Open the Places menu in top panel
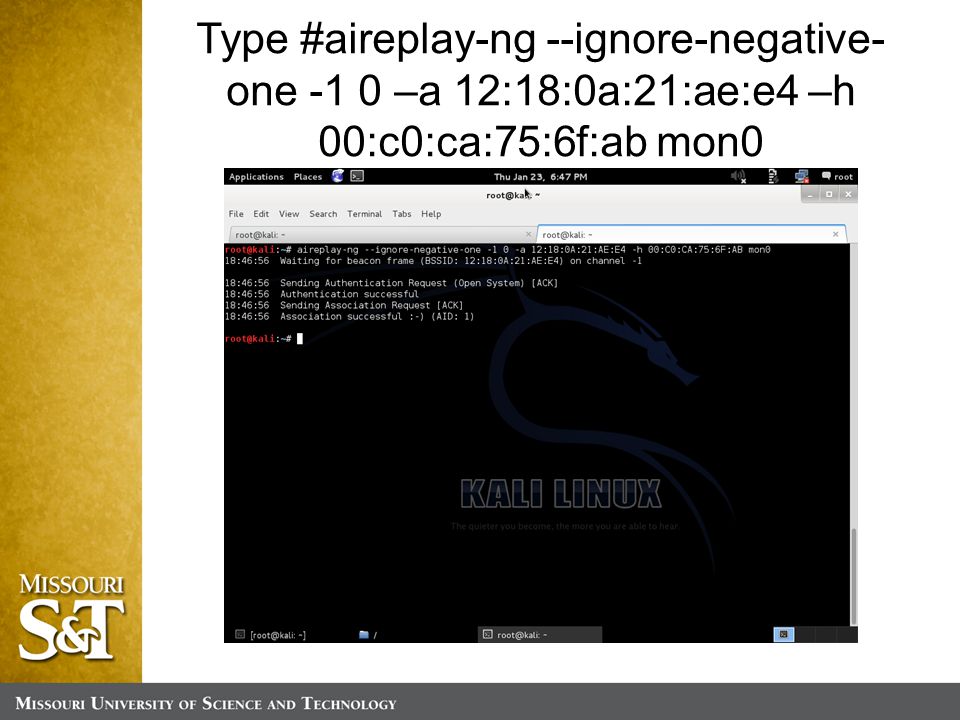 (307, 176)
